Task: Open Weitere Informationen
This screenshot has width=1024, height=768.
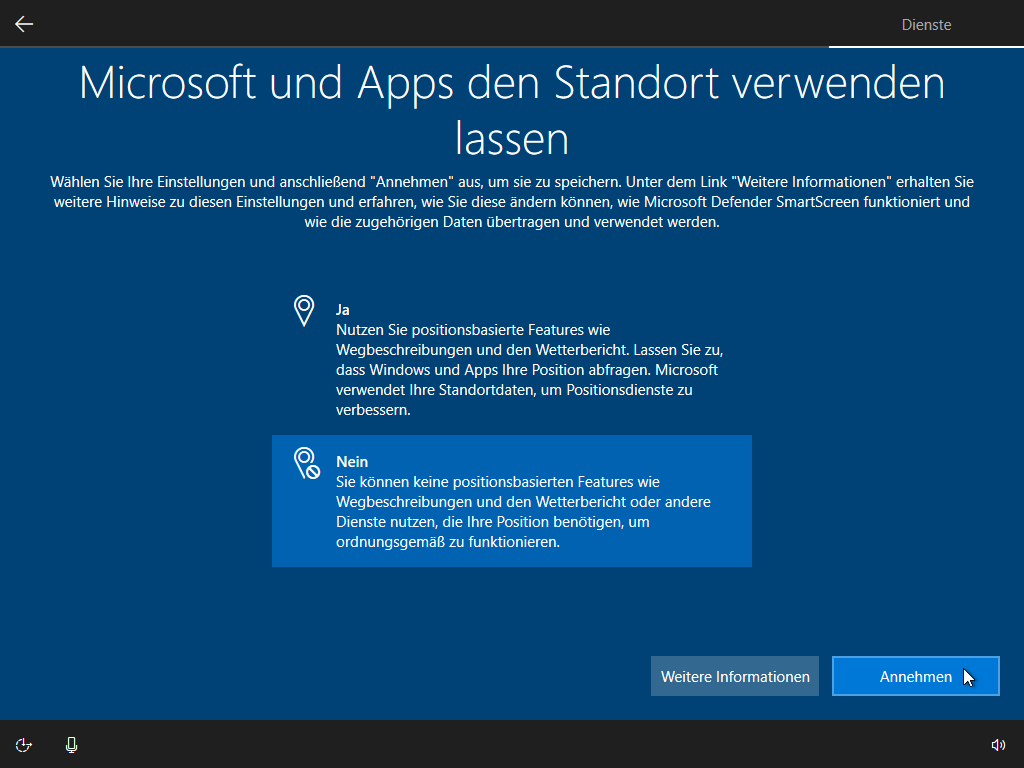Action: coord(735,677)
